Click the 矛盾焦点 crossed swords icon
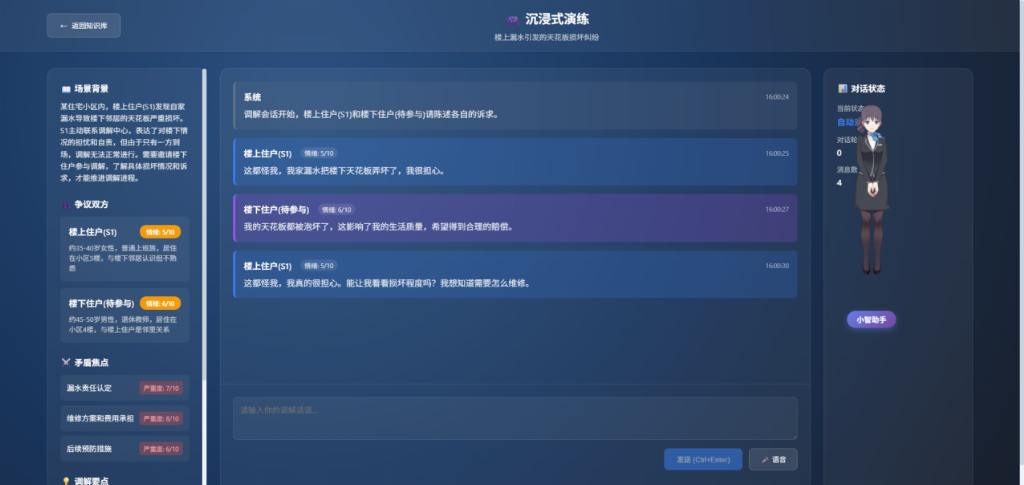 click(66, 362)
